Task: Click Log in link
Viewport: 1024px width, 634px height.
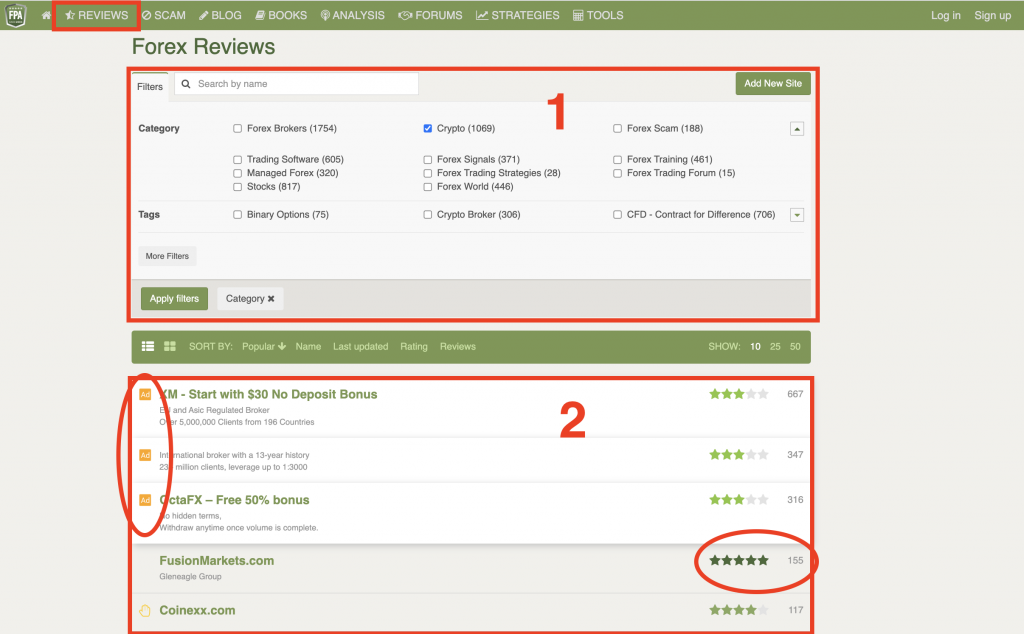Action: click(946, 15)
